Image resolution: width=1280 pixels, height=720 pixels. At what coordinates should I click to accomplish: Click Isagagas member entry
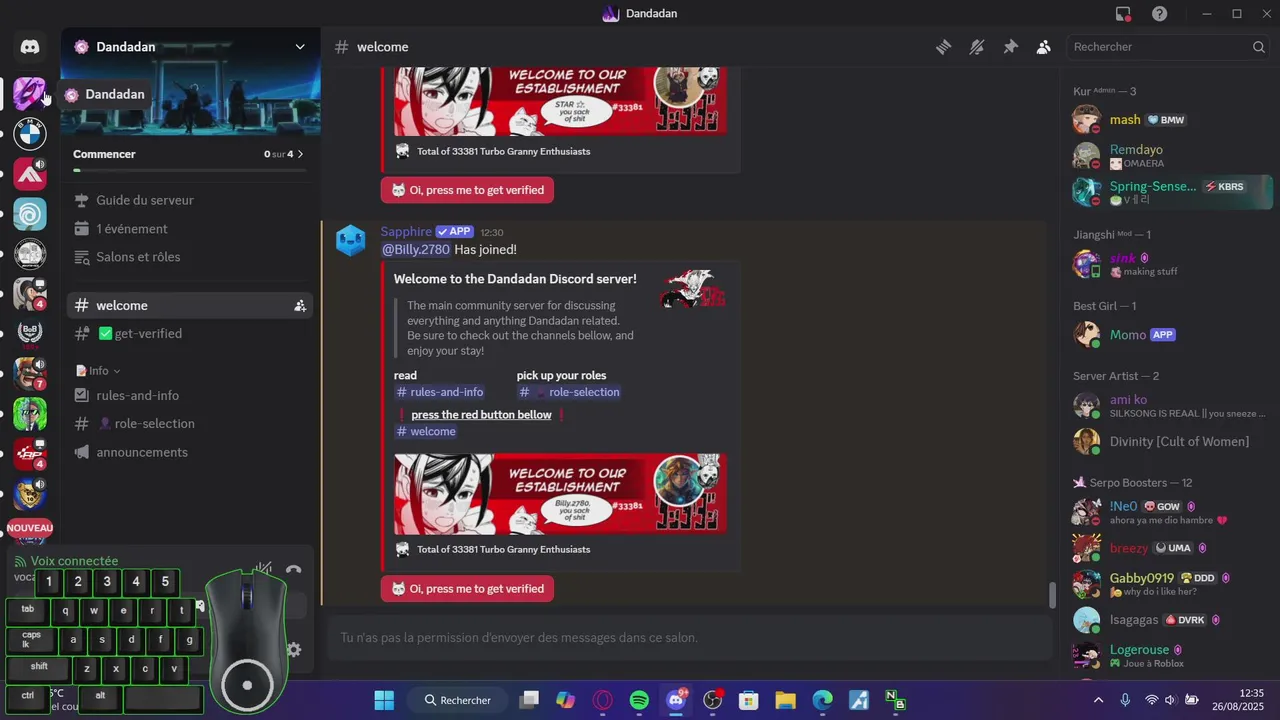tap(1170, 620)
